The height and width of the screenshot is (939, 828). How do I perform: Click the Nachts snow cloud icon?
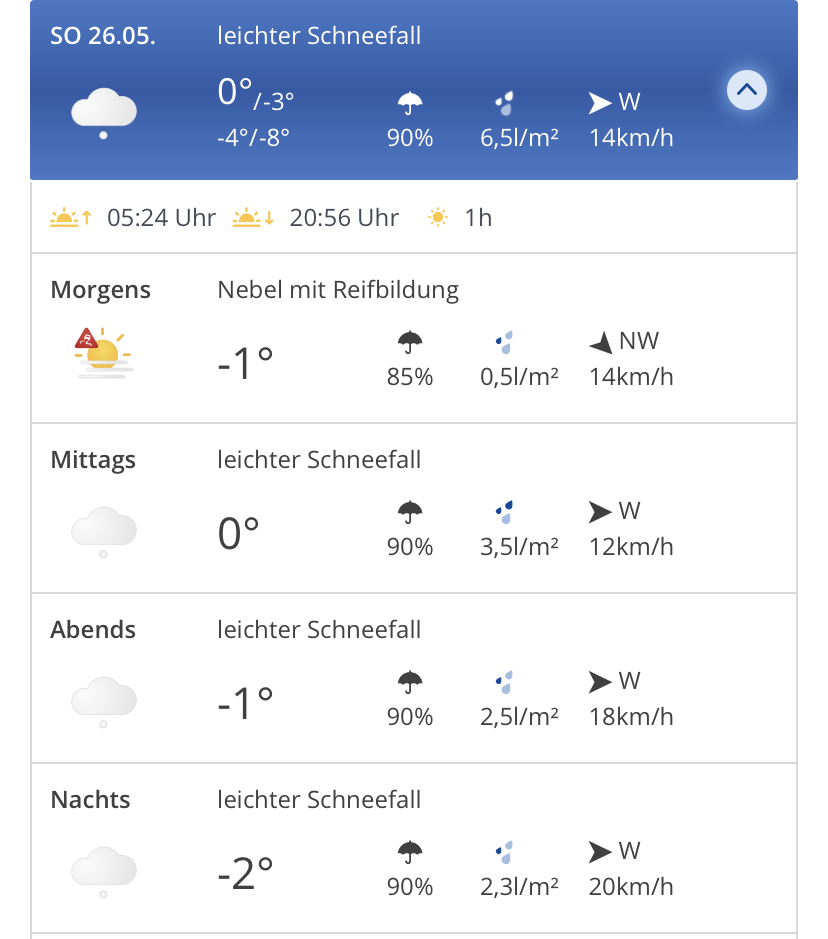[103, 870]
